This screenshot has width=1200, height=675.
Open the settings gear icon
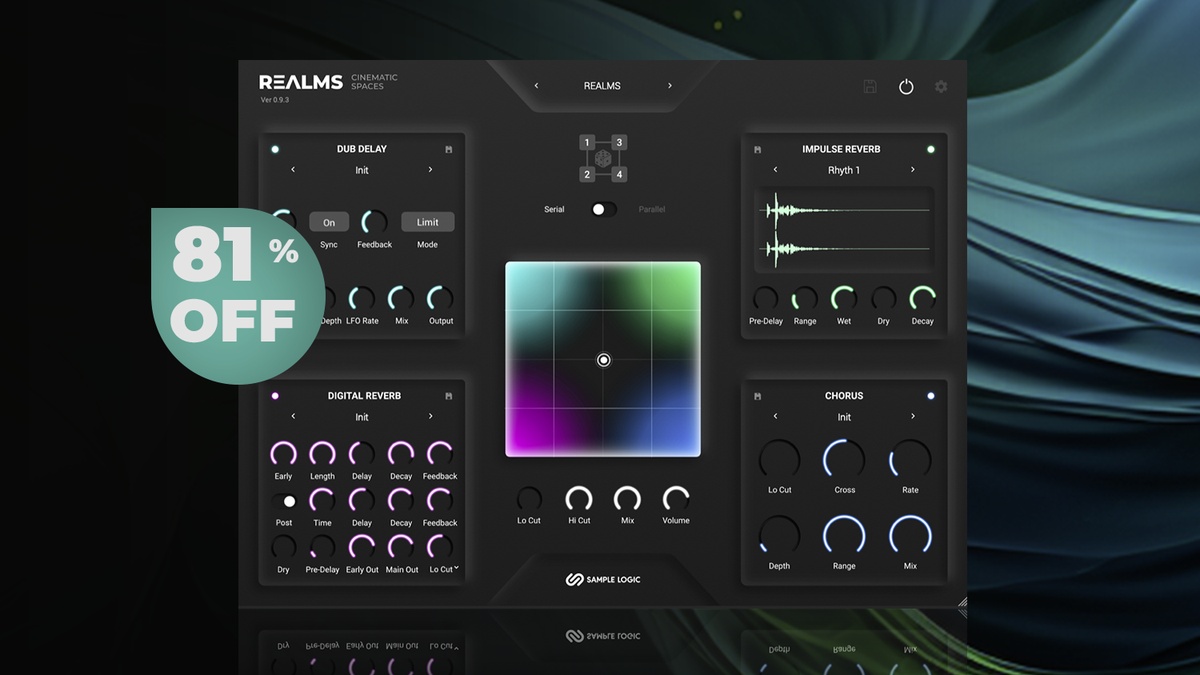pos(941,87)
